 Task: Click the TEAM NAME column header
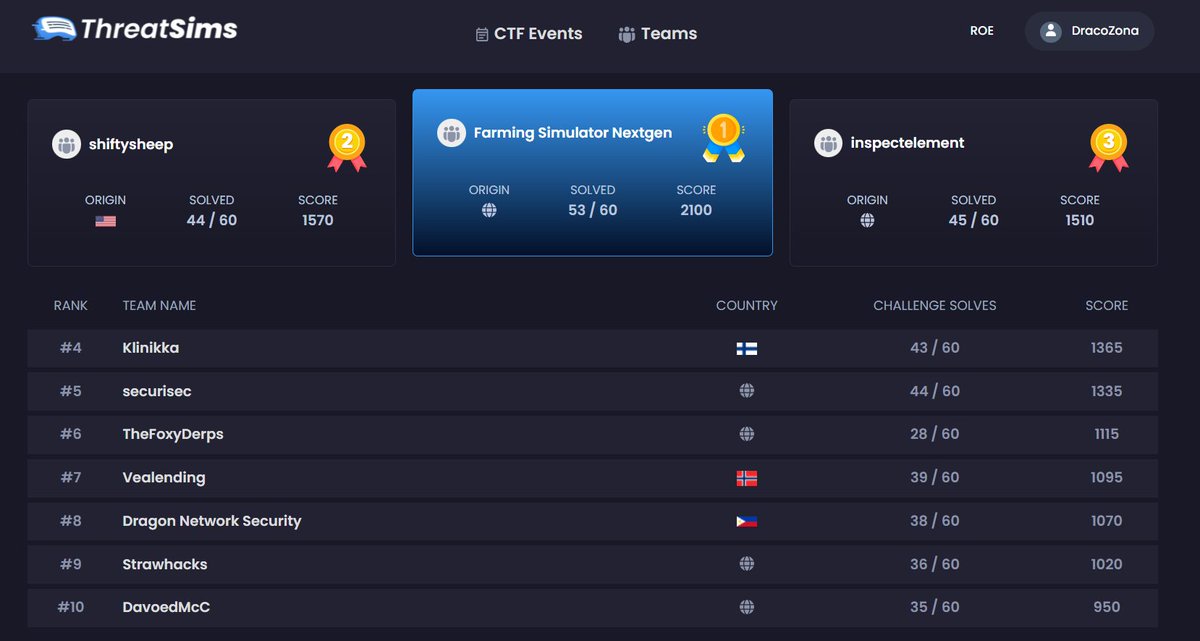coord(159,305)
